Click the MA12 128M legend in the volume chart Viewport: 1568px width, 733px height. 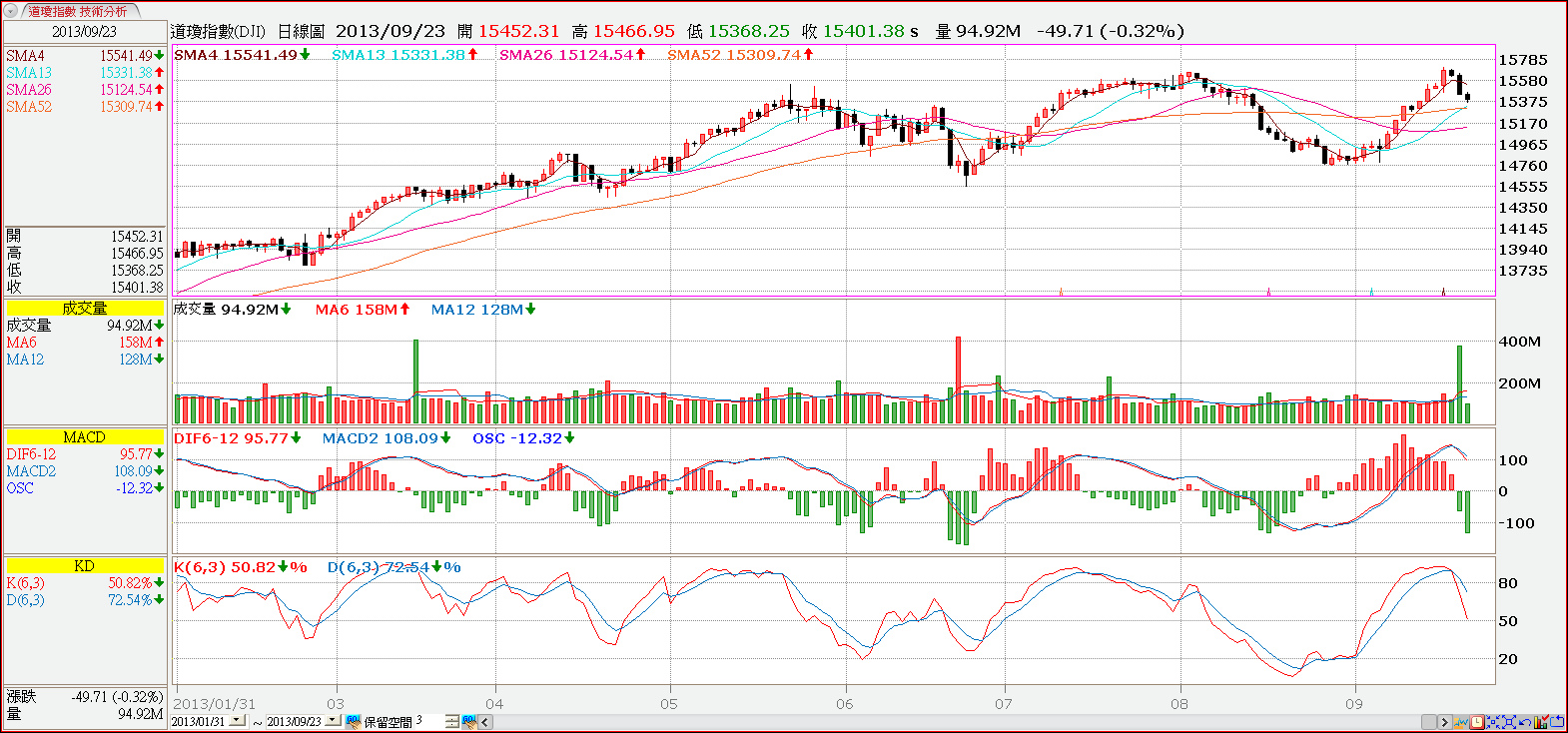(x=483, y=310)
